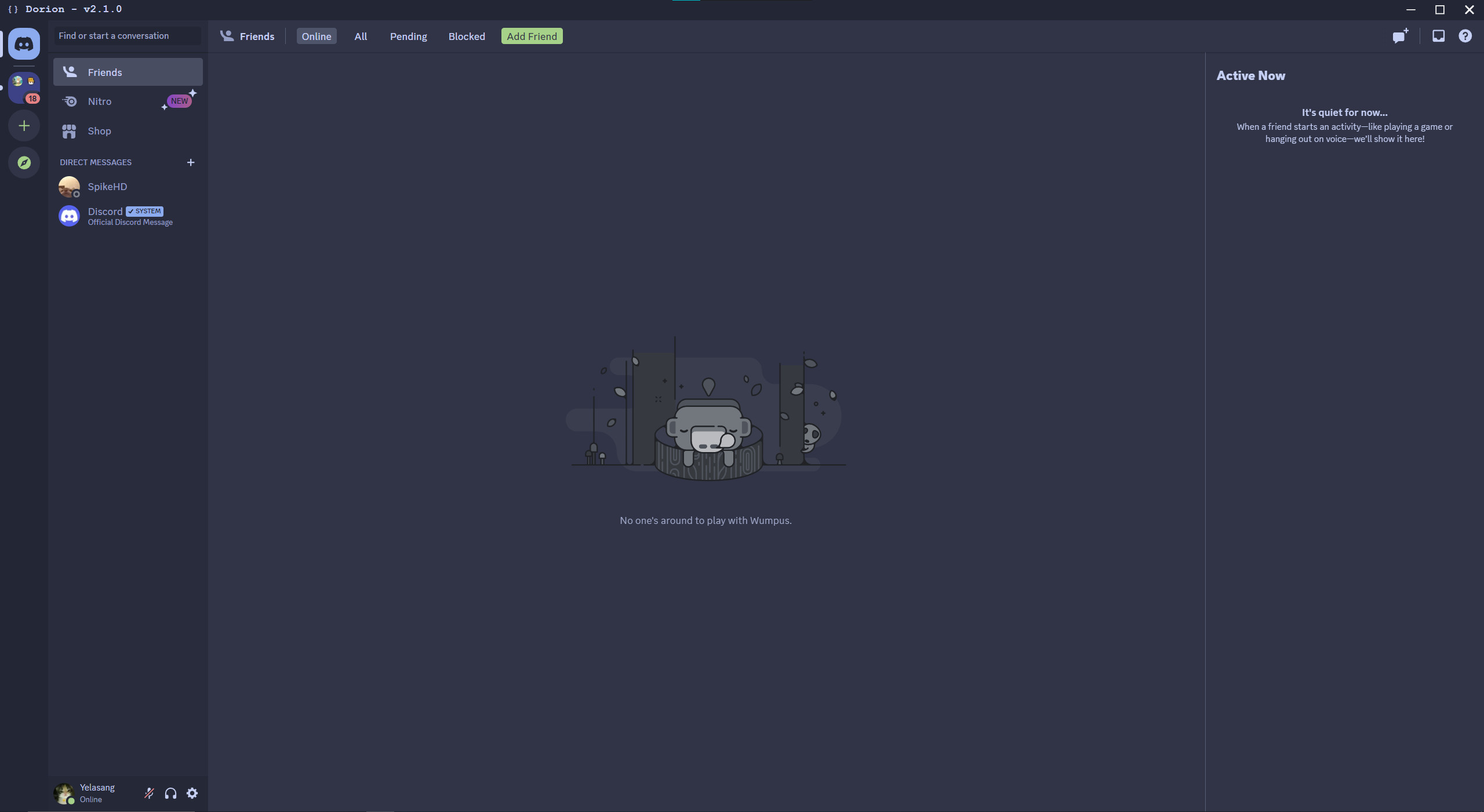
Task: Switch to All friends tab
Action: (x=361, y=36)
